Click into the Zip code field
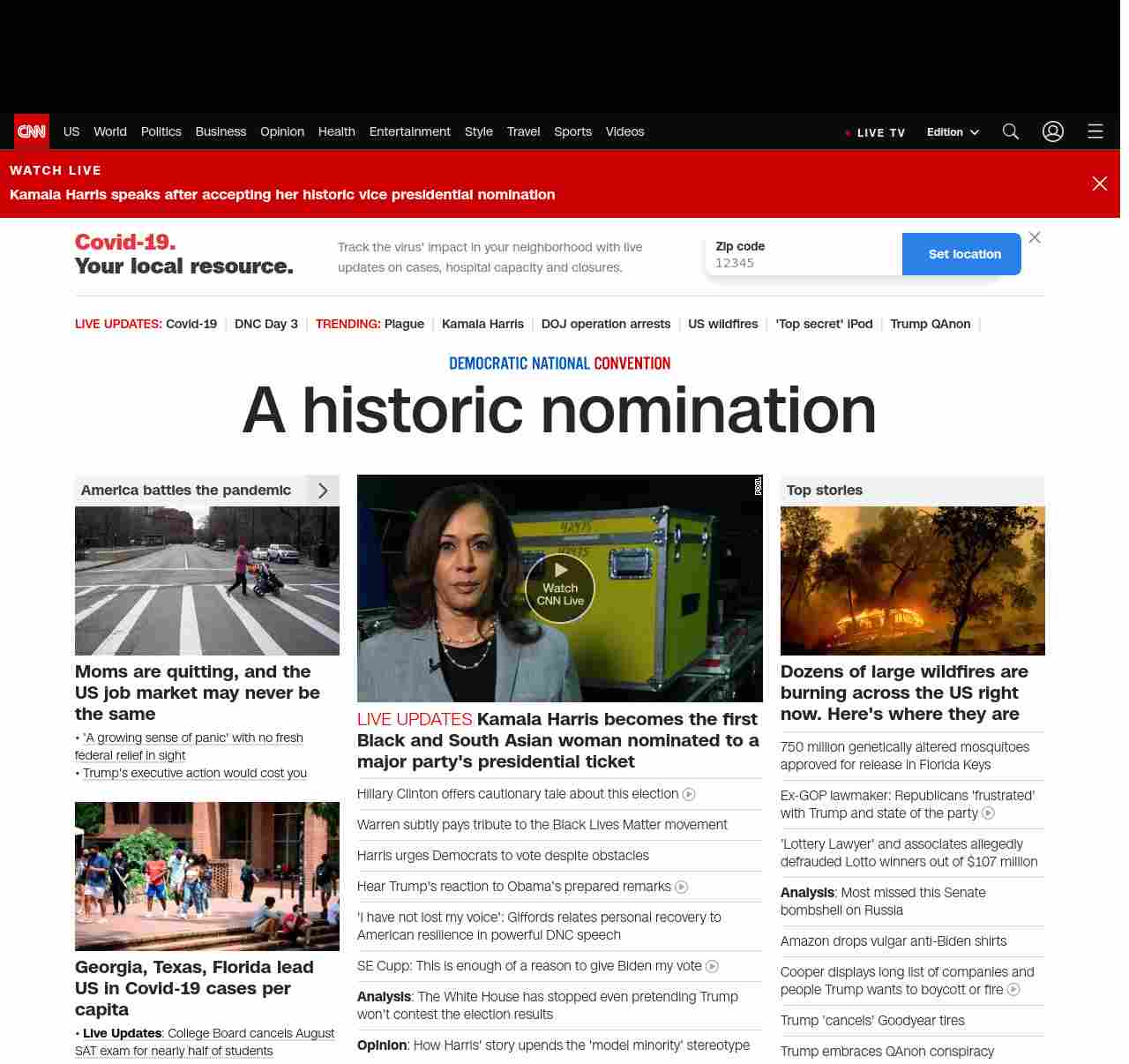The width and height of the screenshot is (1129, 1064). (x=803, y=263)
